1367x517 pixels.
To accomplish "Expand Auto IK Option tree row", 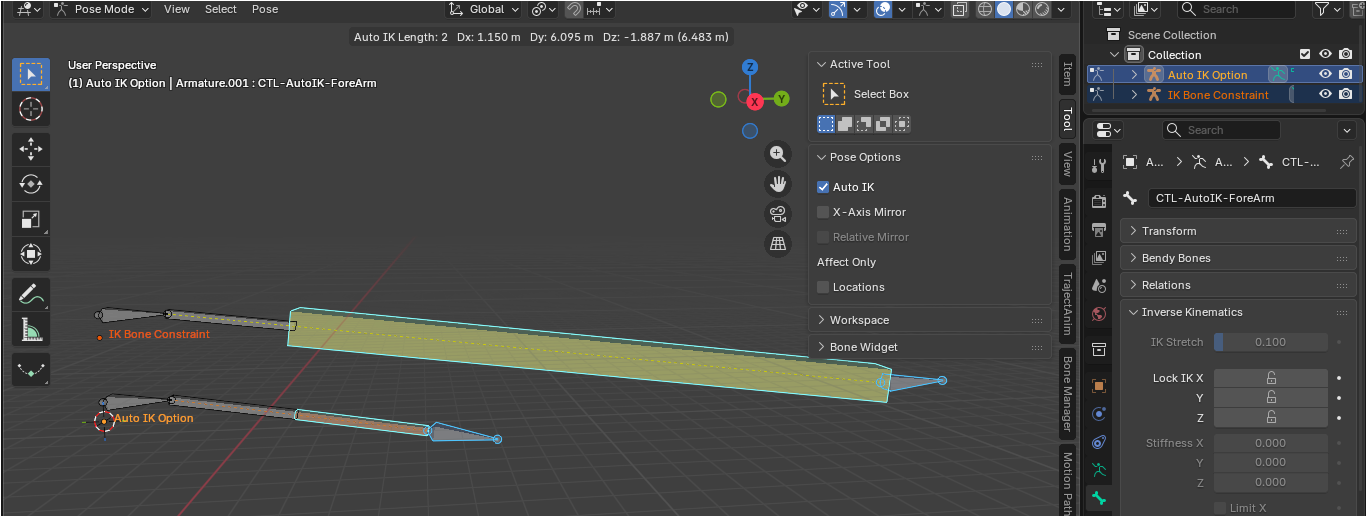I will click(1134, 75).
